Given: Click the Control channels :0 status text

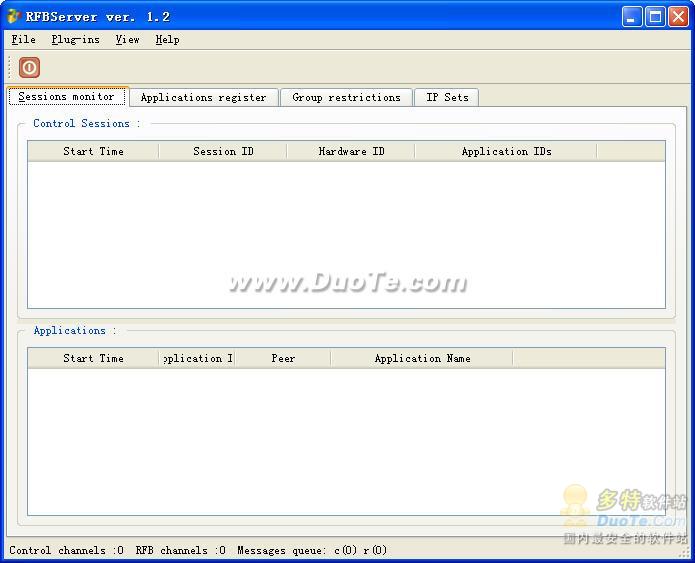Looking at the screenshot, I should pos(66,550).
